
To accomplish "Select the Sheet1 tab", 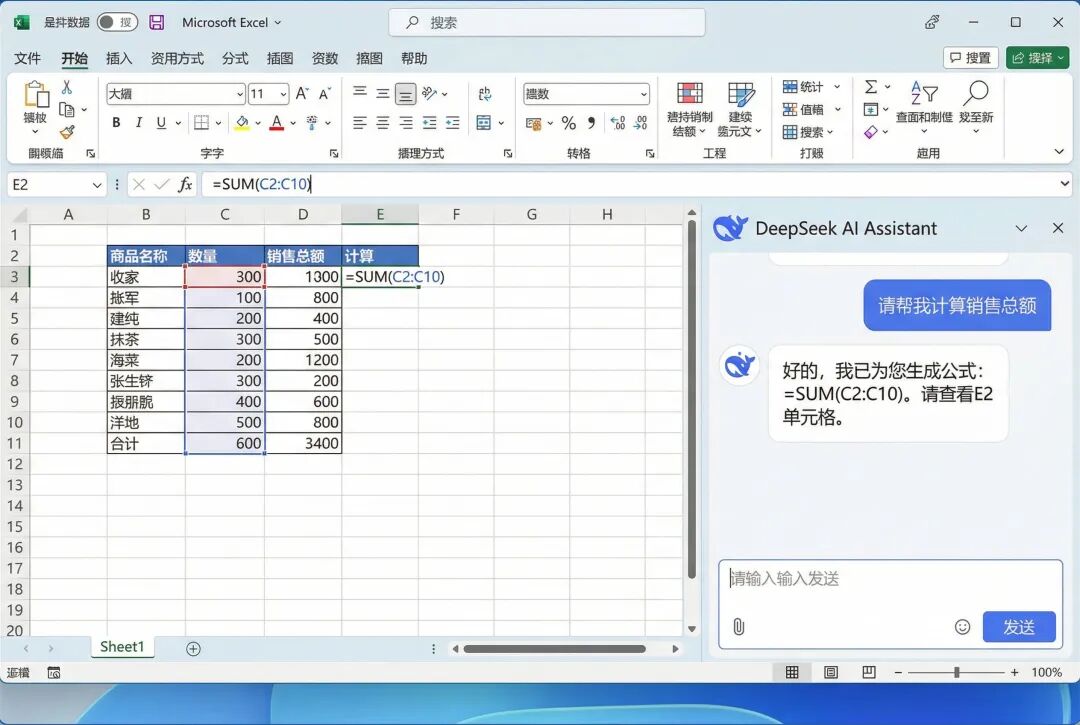I will pyautogui.click(x=122, y=647).
